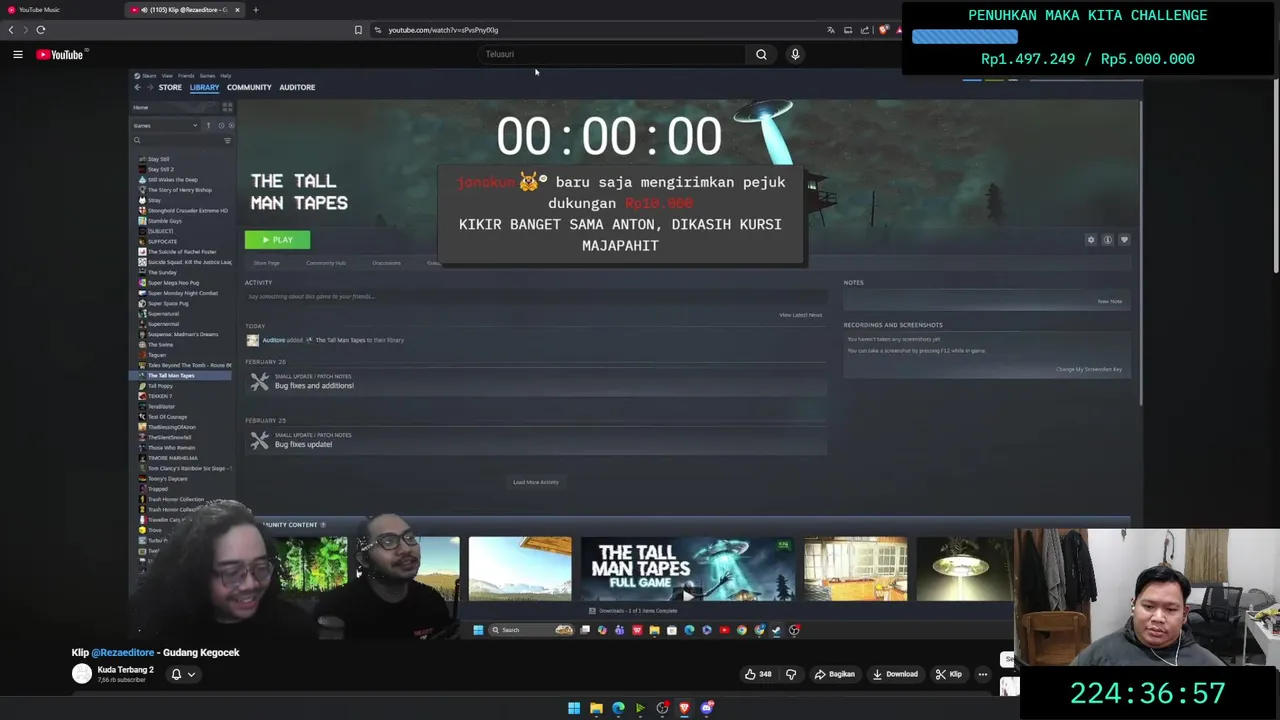Image resolution: width=1280 pixels, height=720 pixels.
Task: Click Load More Activity in Steam video
Action: 536,482
